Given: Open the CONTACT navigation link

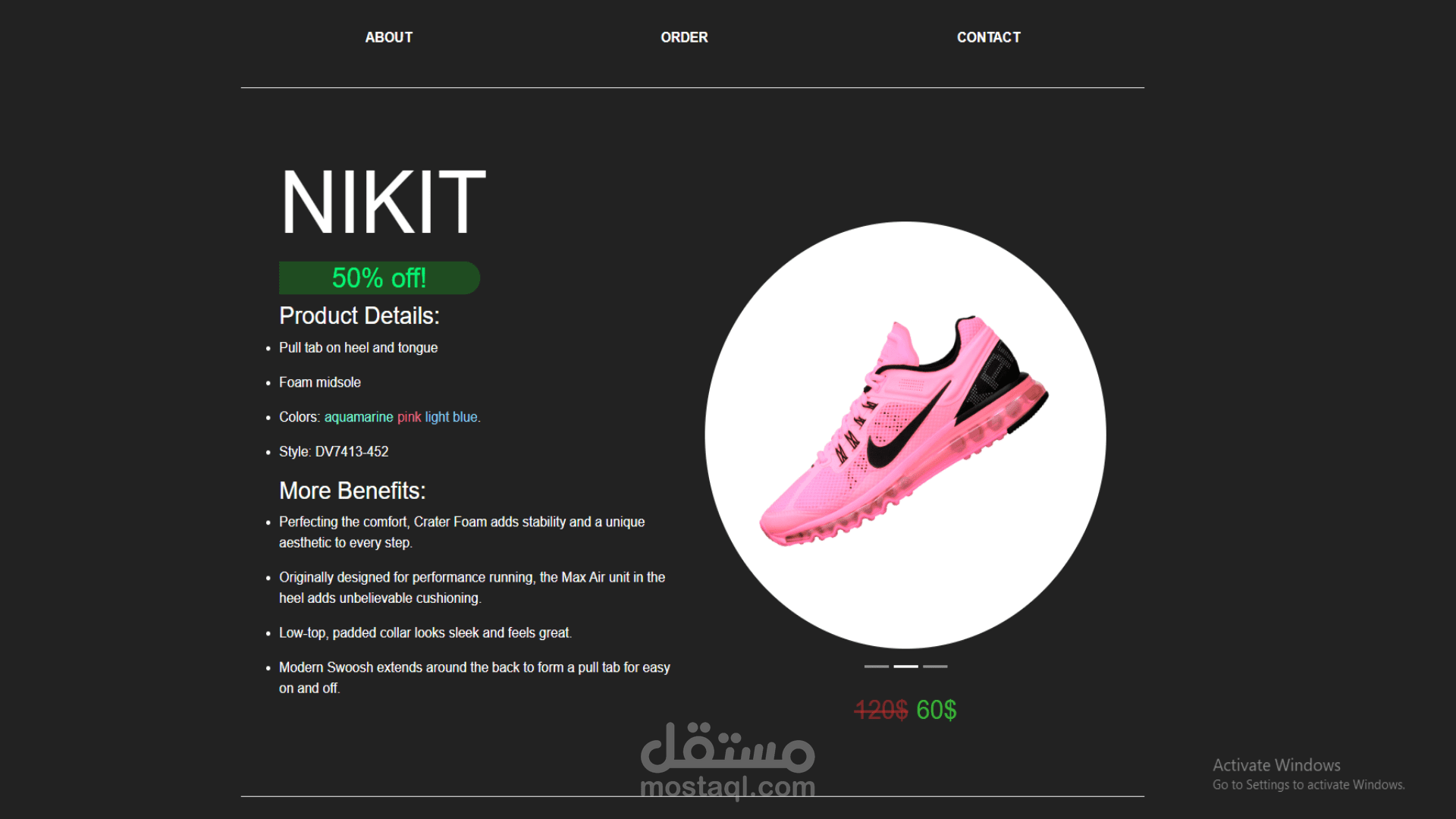Looking at the screenshot, I should pyautogui.click(x=988, y=37).
